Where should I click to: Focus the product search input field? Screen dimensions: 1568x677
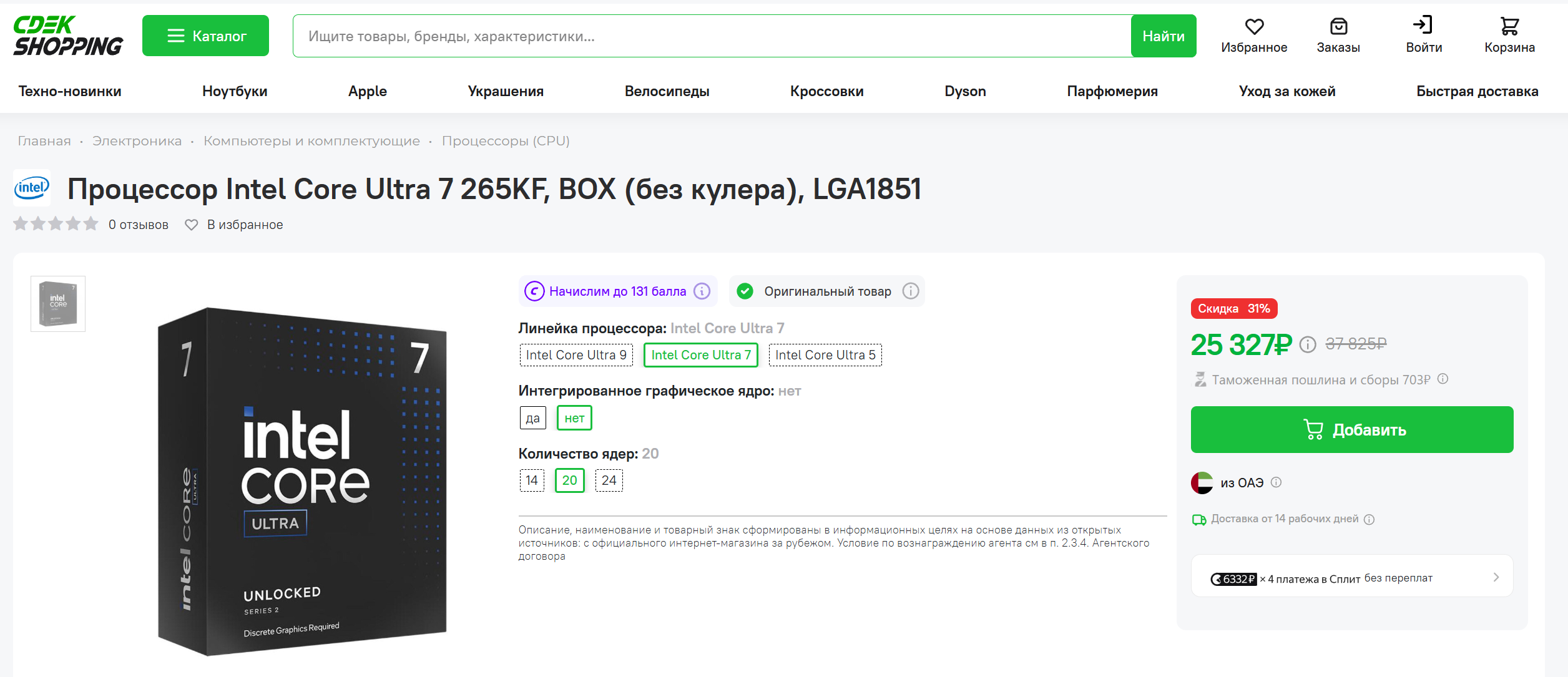point(712,36)
